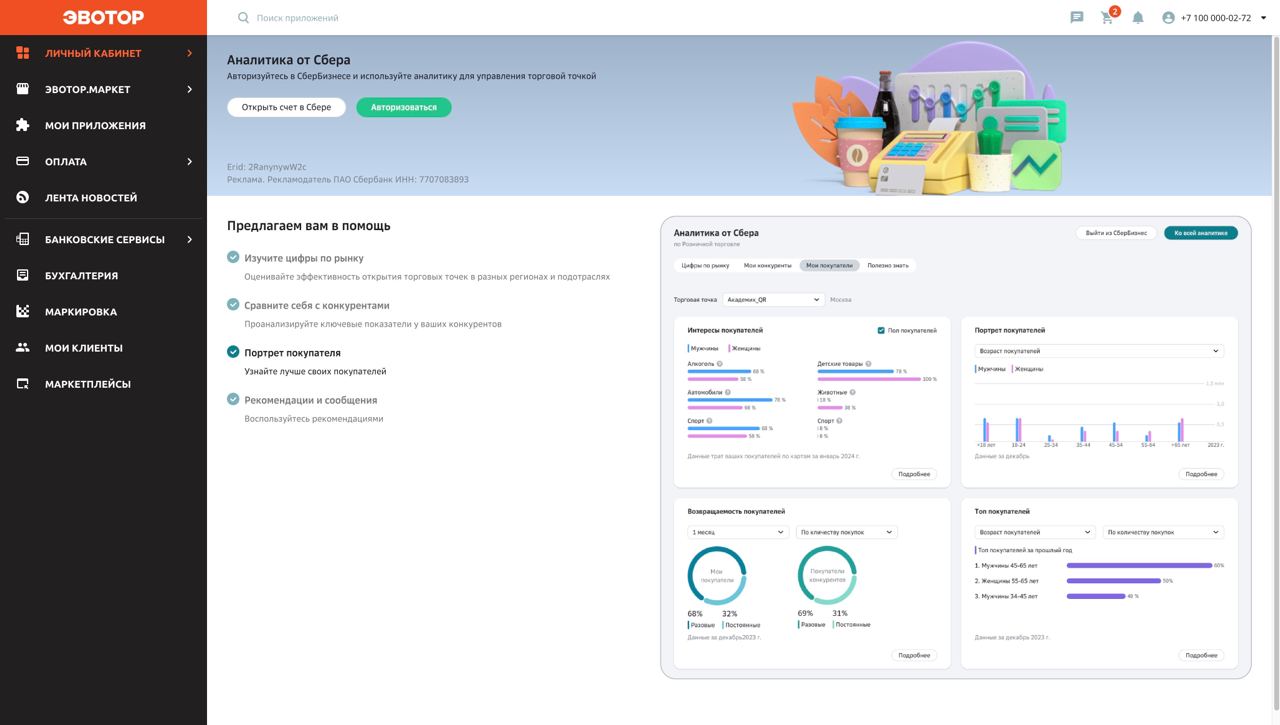Click the Лента новостей sidebar icon
The height and width of the screenshot is (725, 1280).
(x=23, y=197)
